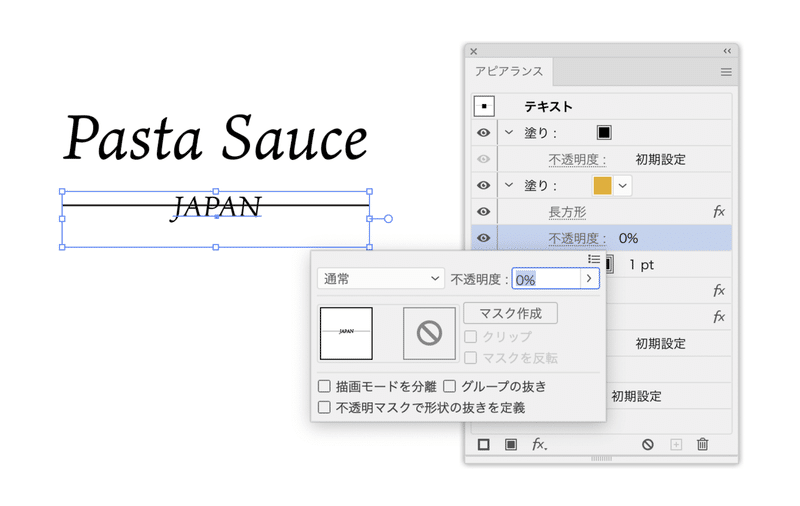
Task: Click the upper 初期設定 value
Action: click(660, 344)
